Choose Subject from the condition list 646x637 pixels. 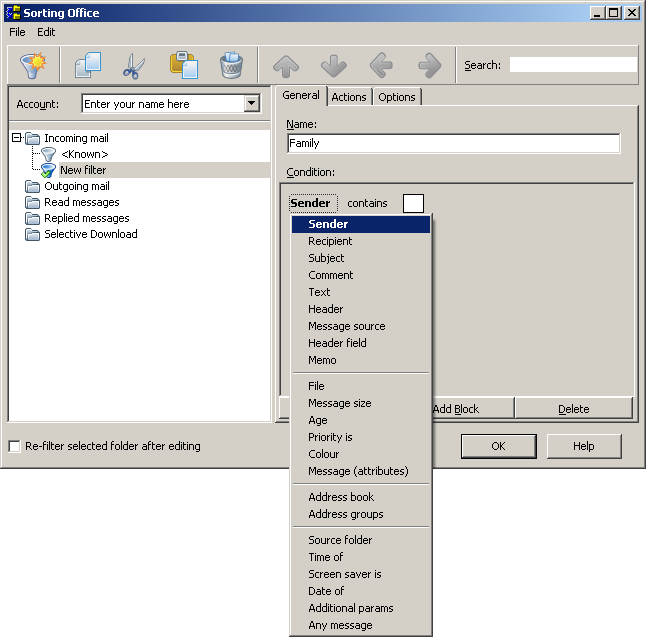[326, 258]
